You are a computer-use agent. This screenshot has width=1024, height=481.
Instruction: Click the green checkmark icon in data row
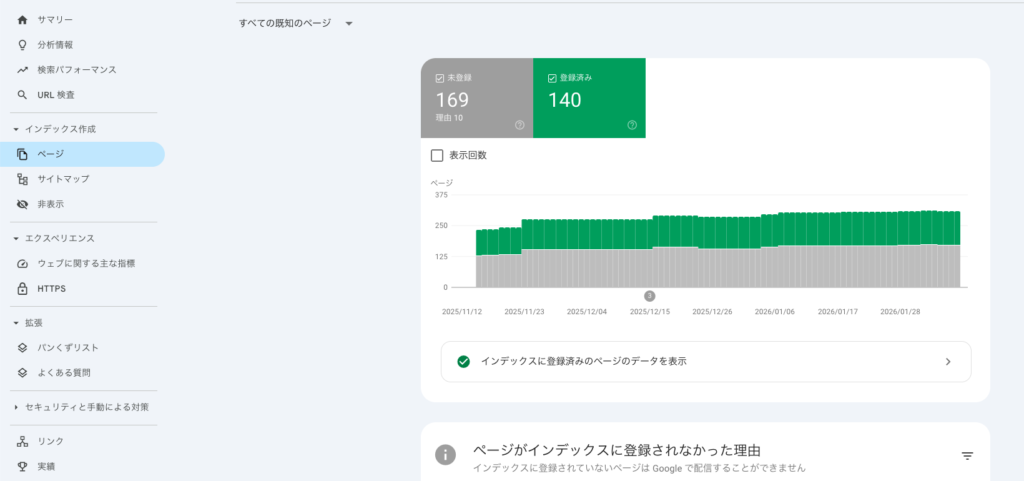[464, 362]
